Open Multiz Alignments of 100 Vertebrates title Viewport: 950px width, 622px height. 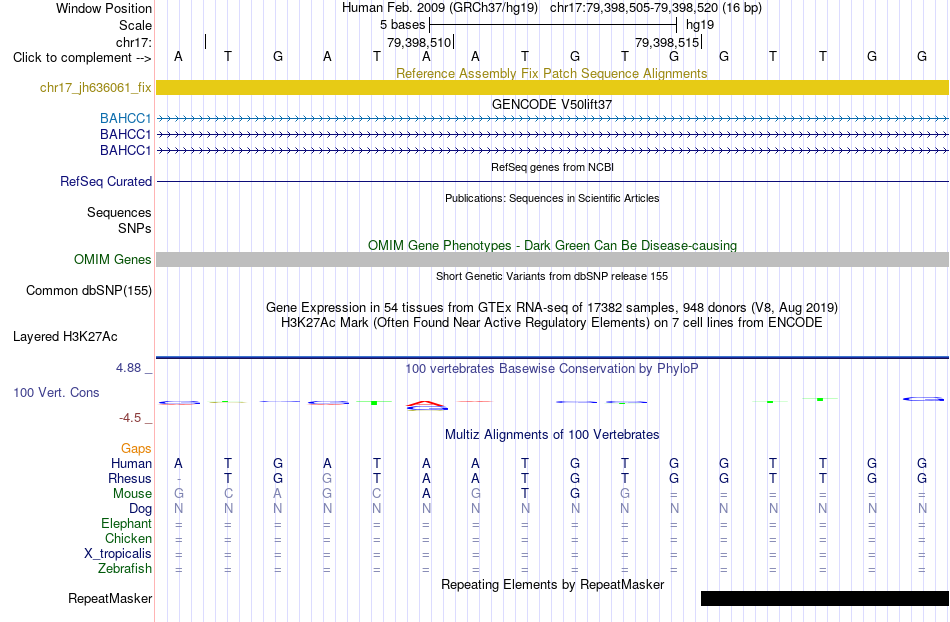point(552,434)
